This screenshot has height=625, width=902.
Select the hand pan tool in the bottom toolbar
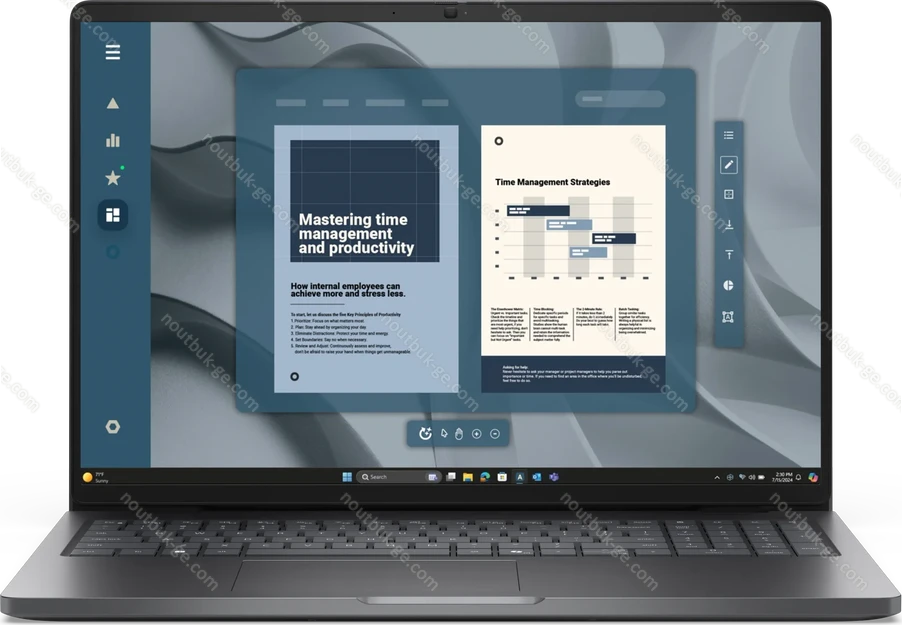tap(460, 433)
